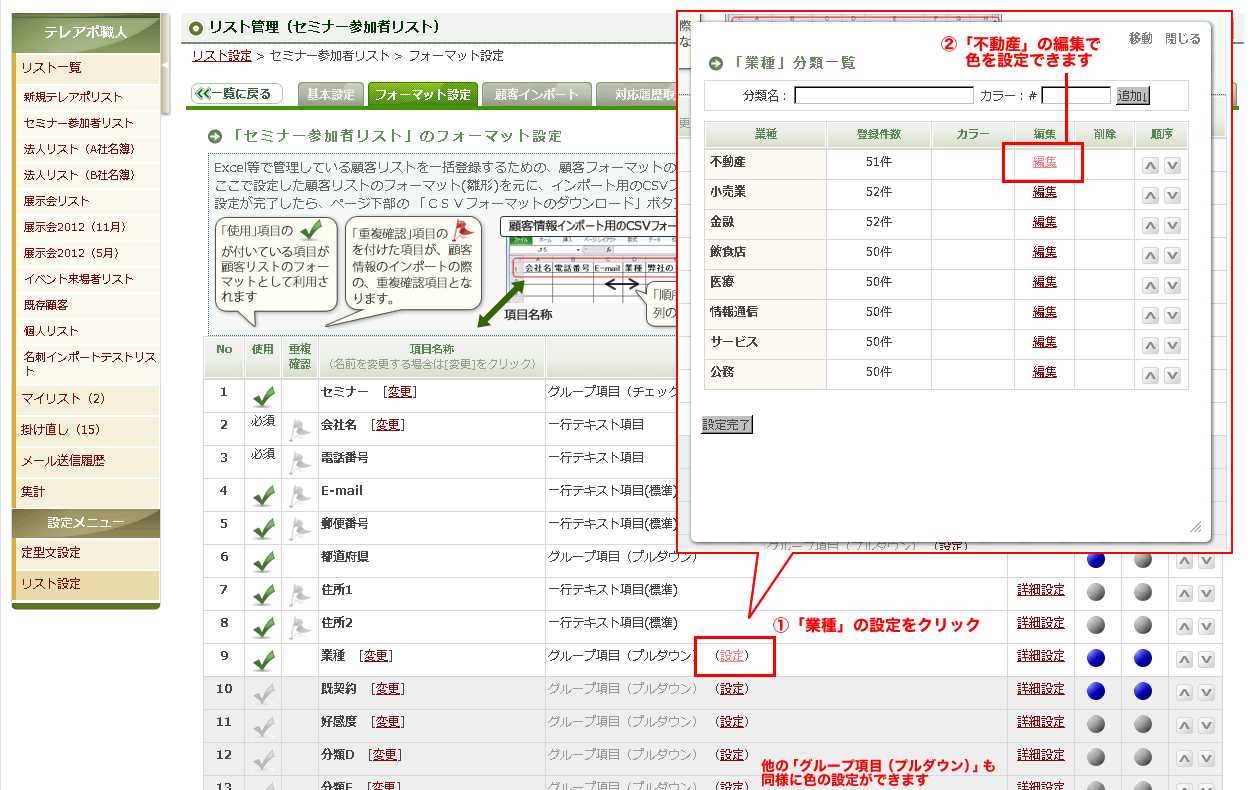Open 設定 for 業種 pulldown group item

point(732,656)
